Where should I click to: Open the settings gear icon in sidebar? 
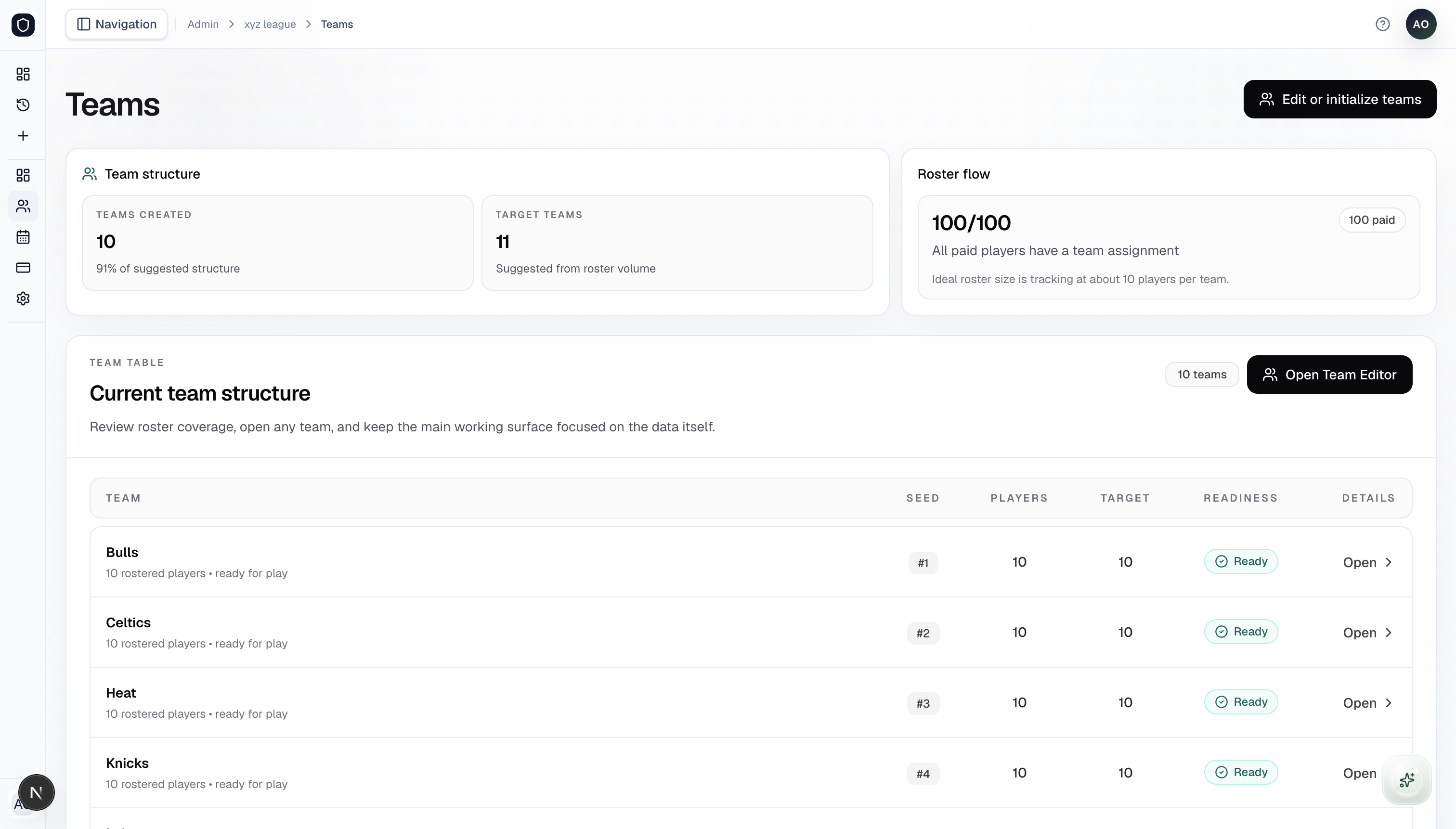[23, 298]
